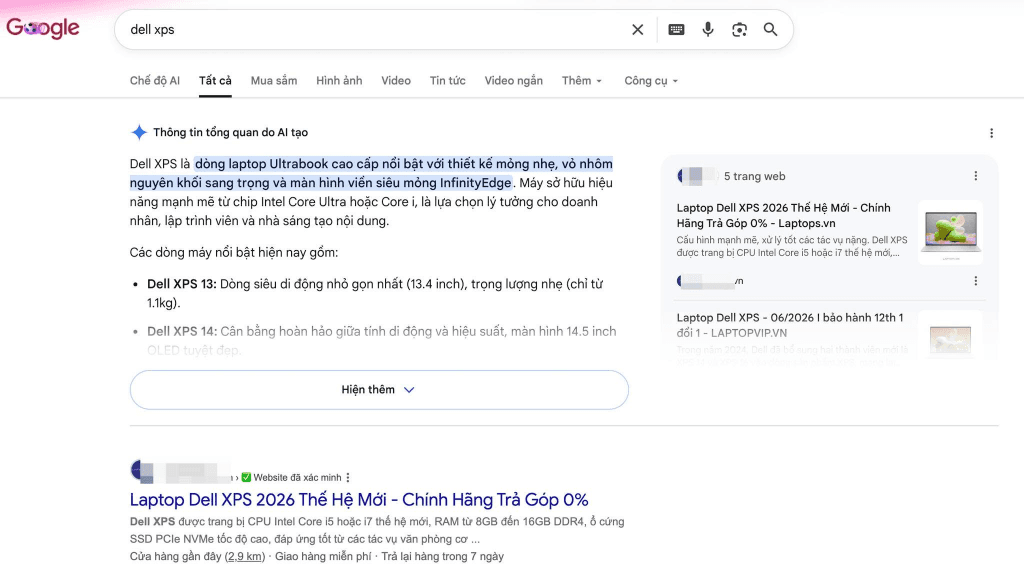
Task: Click 'Các dòng máy nổi bật hiện nay gồm:' text
Action: [234, 253]
